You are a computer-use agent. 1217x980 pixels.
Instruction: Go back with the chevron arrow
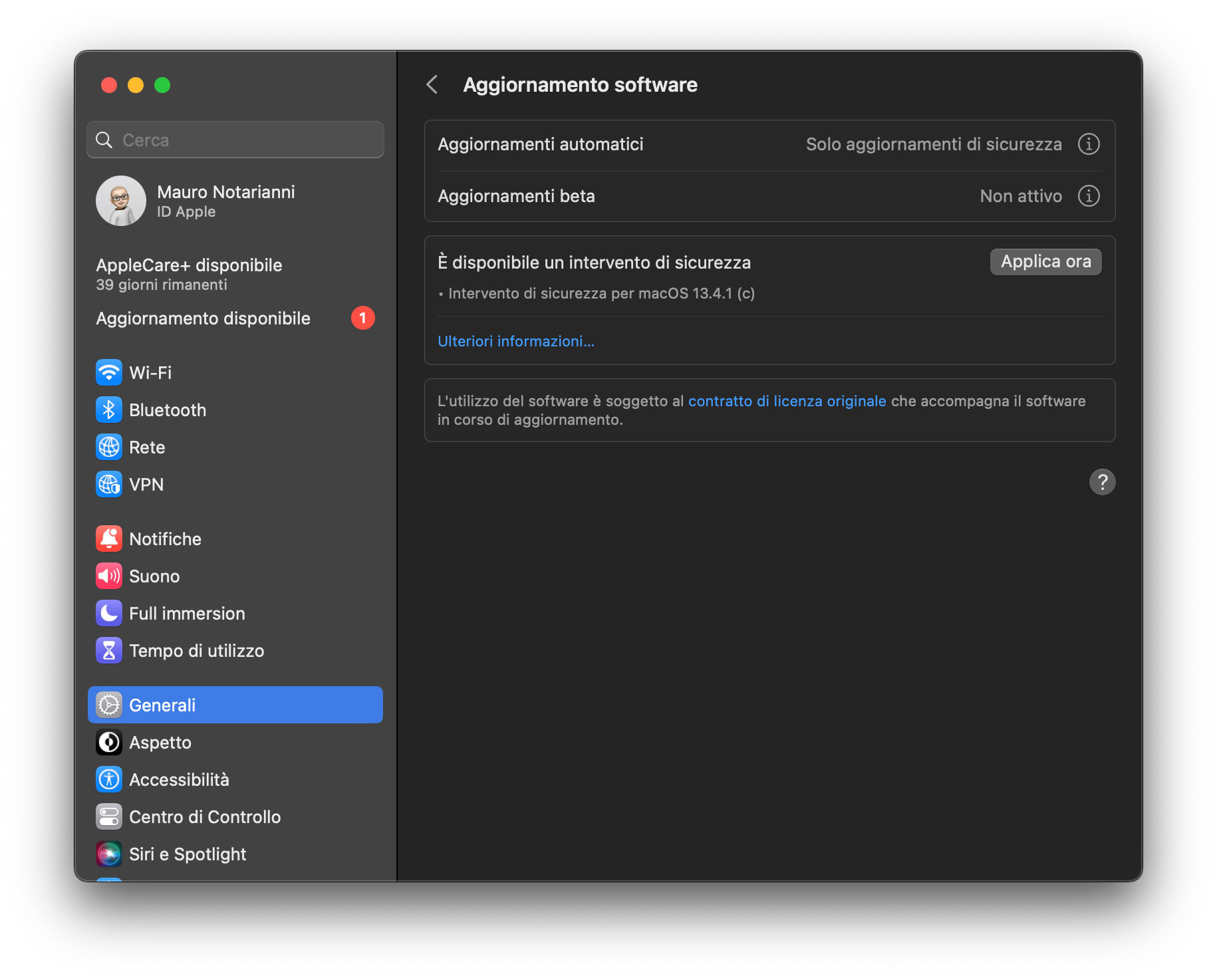[432, 84]
